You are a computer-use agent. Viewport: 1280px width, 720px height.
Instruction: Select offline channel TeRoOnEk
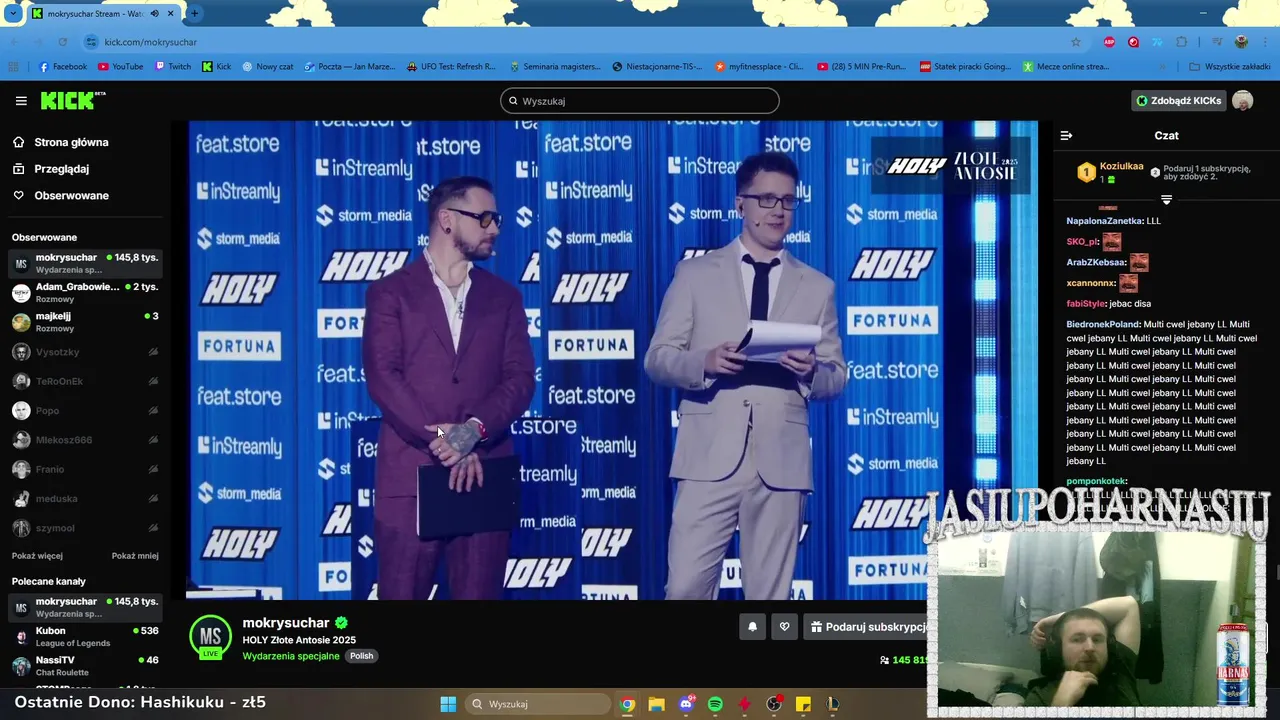[x=85, y=381]
